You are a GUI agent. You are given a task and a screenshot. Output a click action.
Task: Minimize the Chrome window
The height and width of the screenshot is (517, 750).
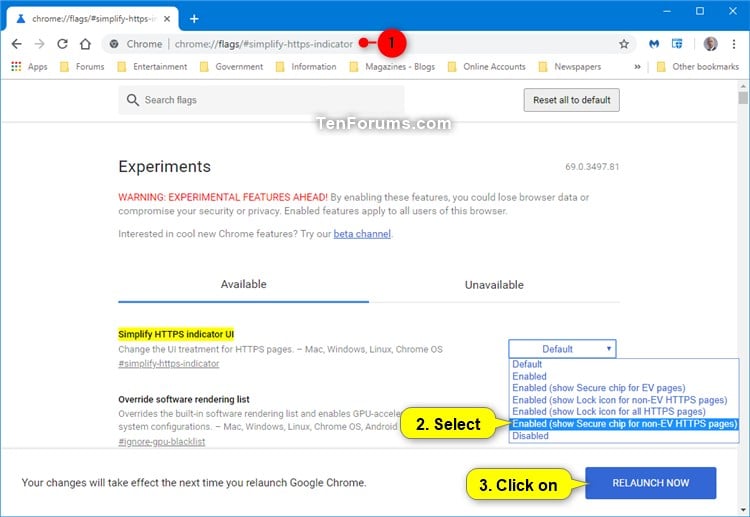coord(667,11)
